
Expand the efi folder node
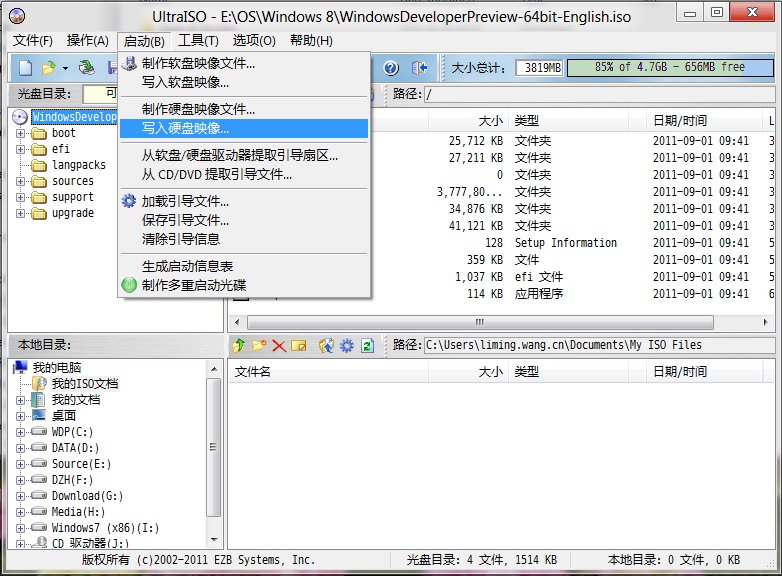[20, 149]
